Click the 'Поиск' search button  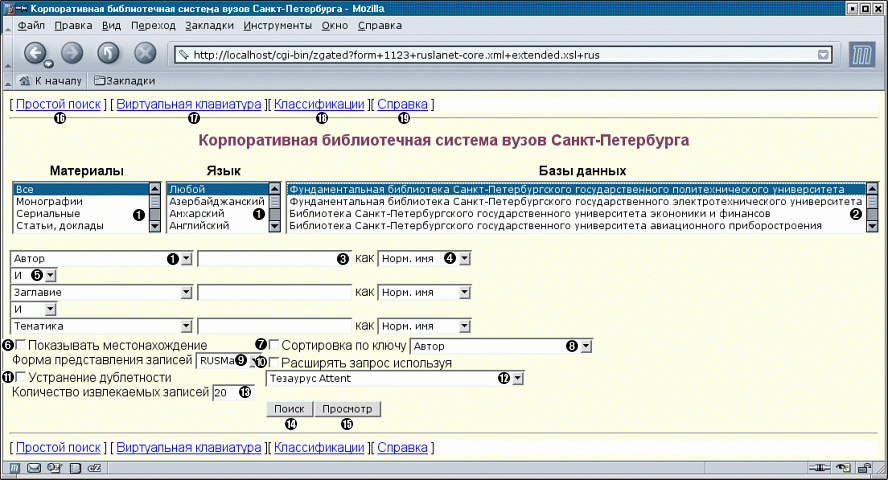[x=289, y=409]
